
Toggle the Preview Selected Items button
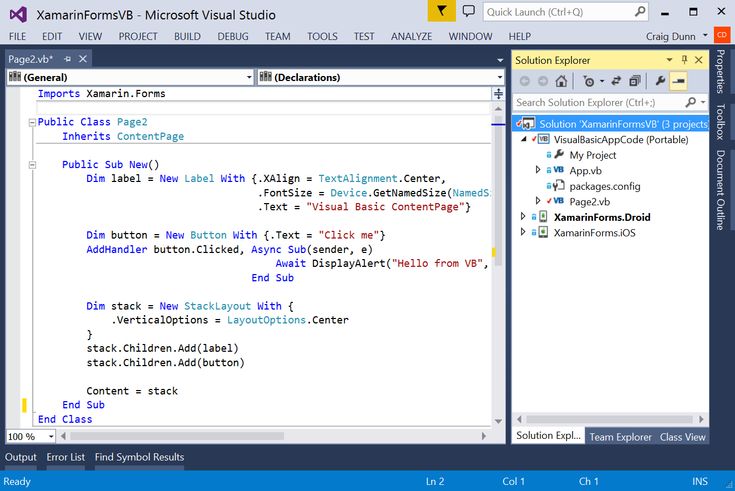679,82
